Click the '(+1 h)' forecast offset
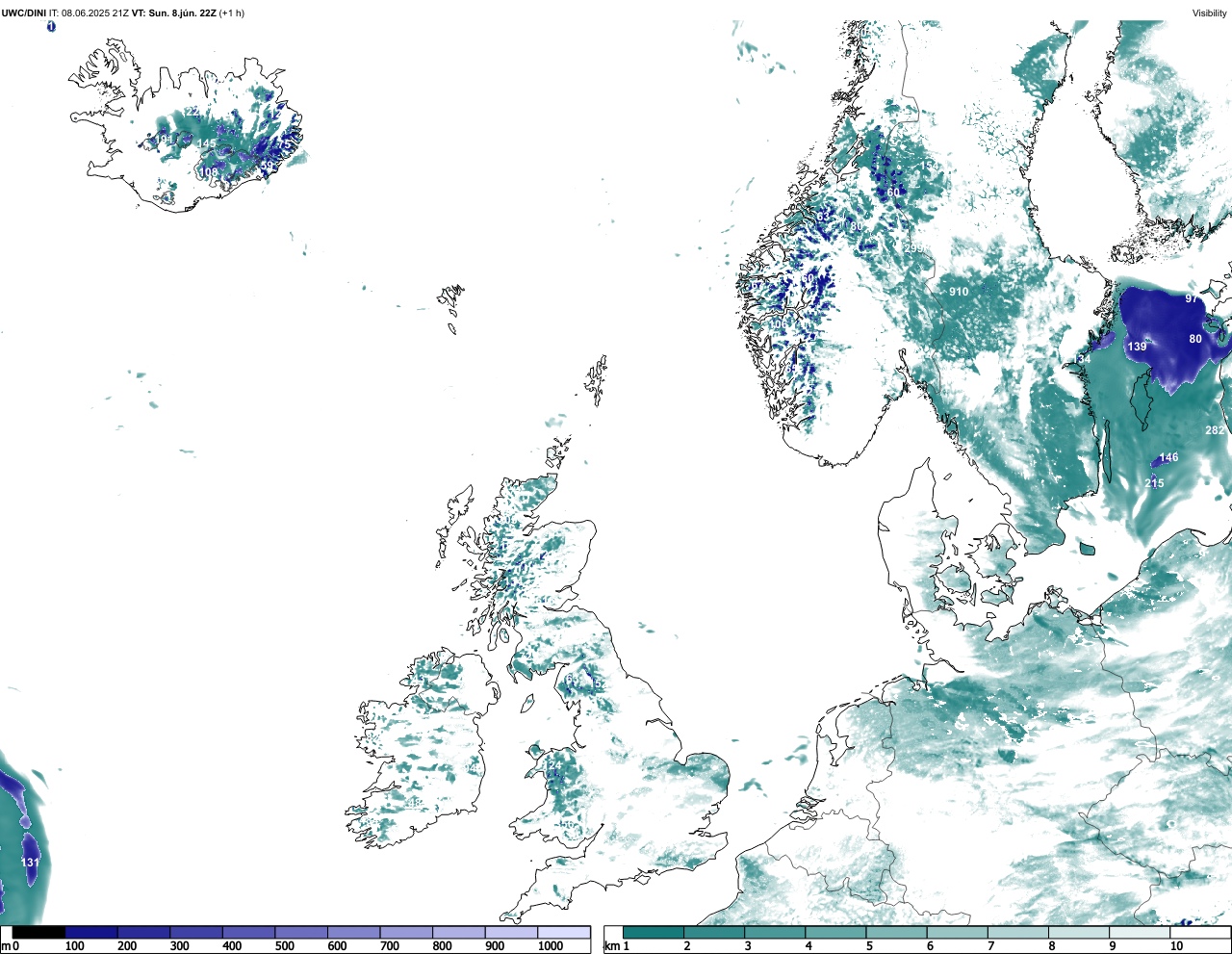The height and width of the screenshot is (954, 1232). pyautogui.click(x=232, y=13)
